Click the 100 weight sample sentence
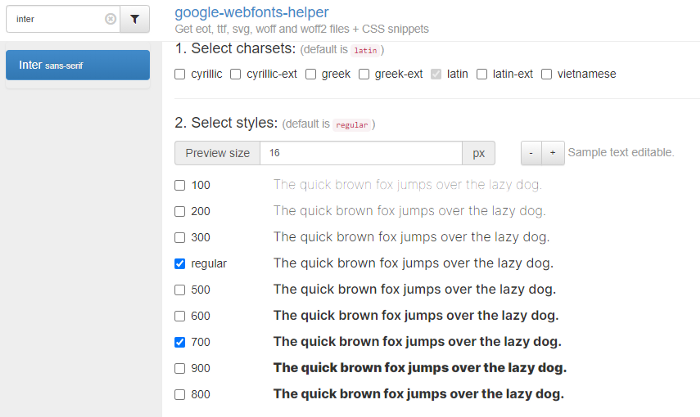The width and height of the screenshot is (700, 417). 408,185
